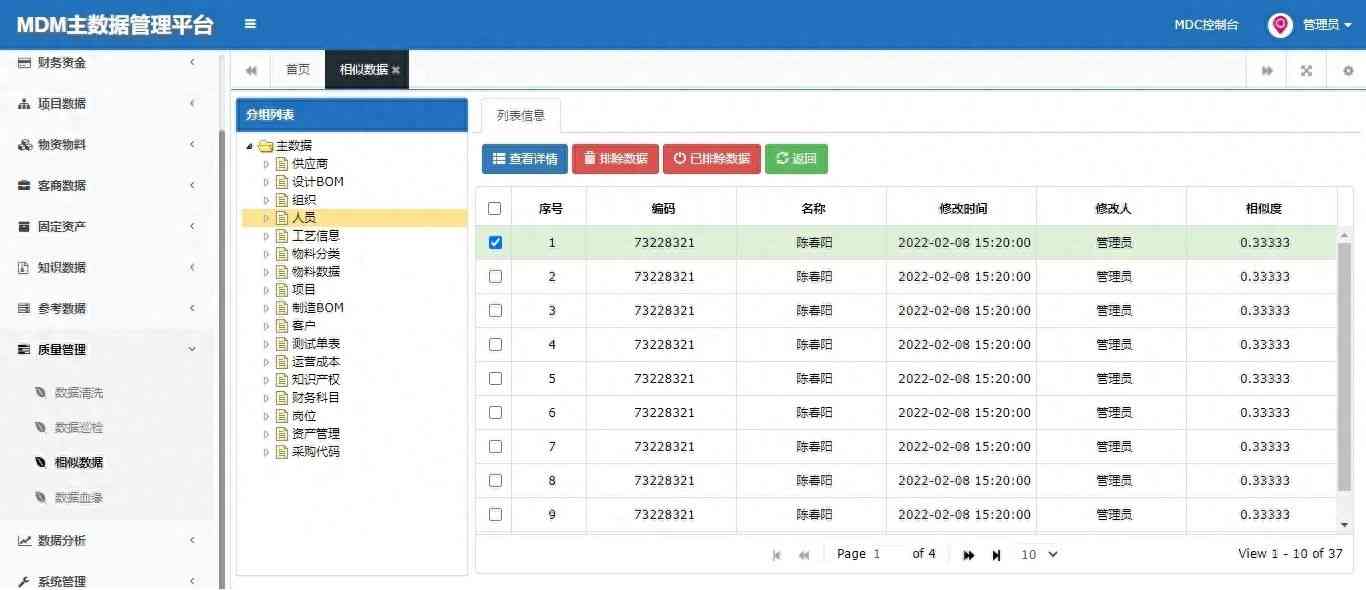Viewport: 1366px width, 590px height.
Task: Collapse the 主数据 tree root arrow
Action: [x=249, y=147]
